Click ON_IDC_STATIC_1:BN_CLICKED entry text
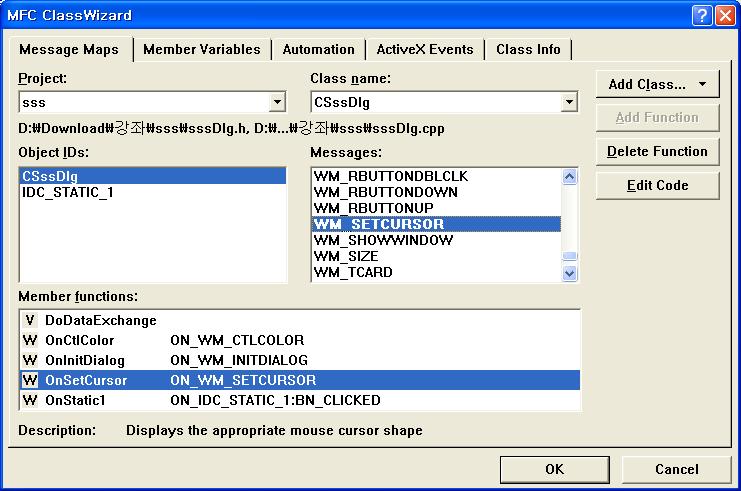 (276, 400)
